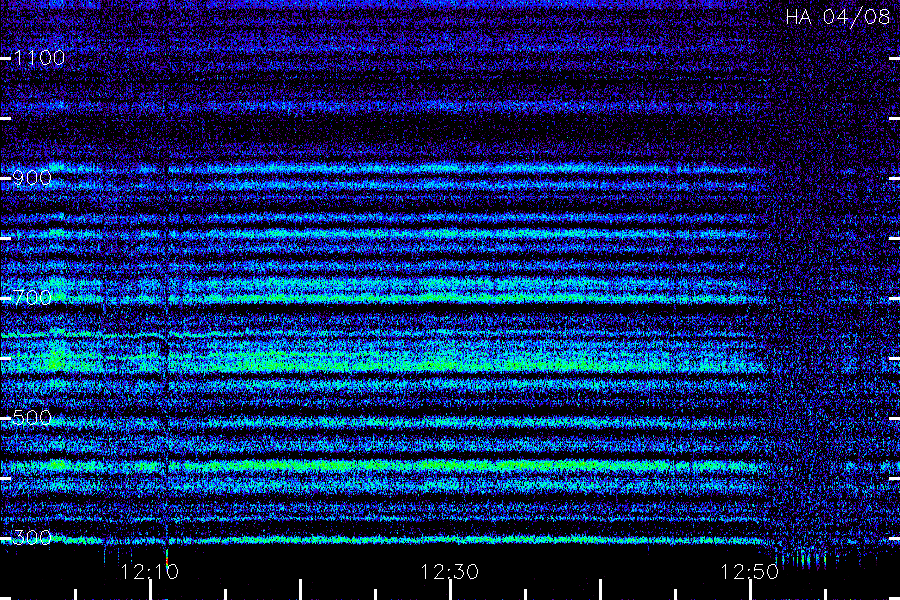Click the 12:30 time axis label
The height and width of the screenshot is (600, 900).
point(449,572)
